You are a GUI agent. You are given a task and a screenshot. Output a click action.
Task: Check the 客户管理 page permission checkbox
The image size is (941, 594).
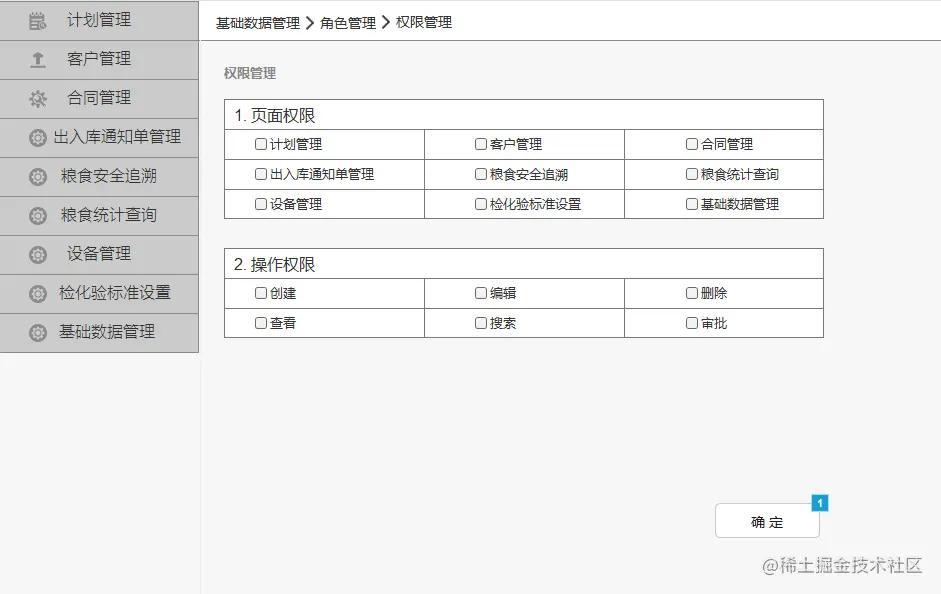481,144
